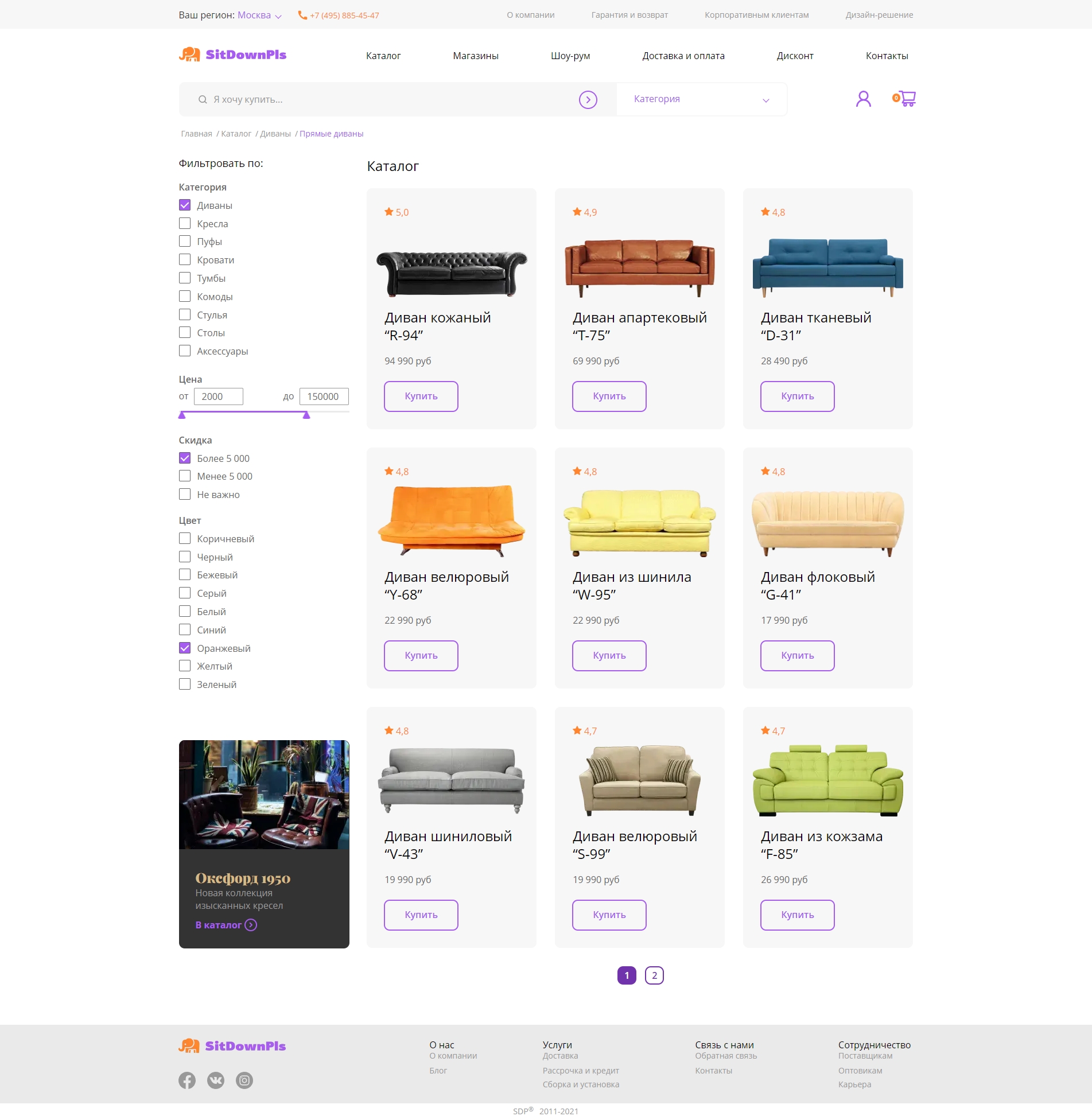Check the Кресла category checkbox
This screenshot has height=1120, width=1092.
(x=185, y=223)
